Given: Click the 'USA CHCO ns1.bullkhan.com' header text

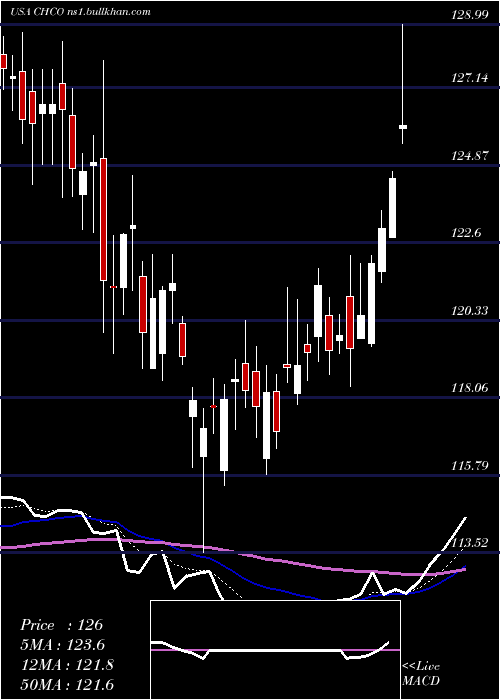Looking at the screenshot, I should coord(82,12).
